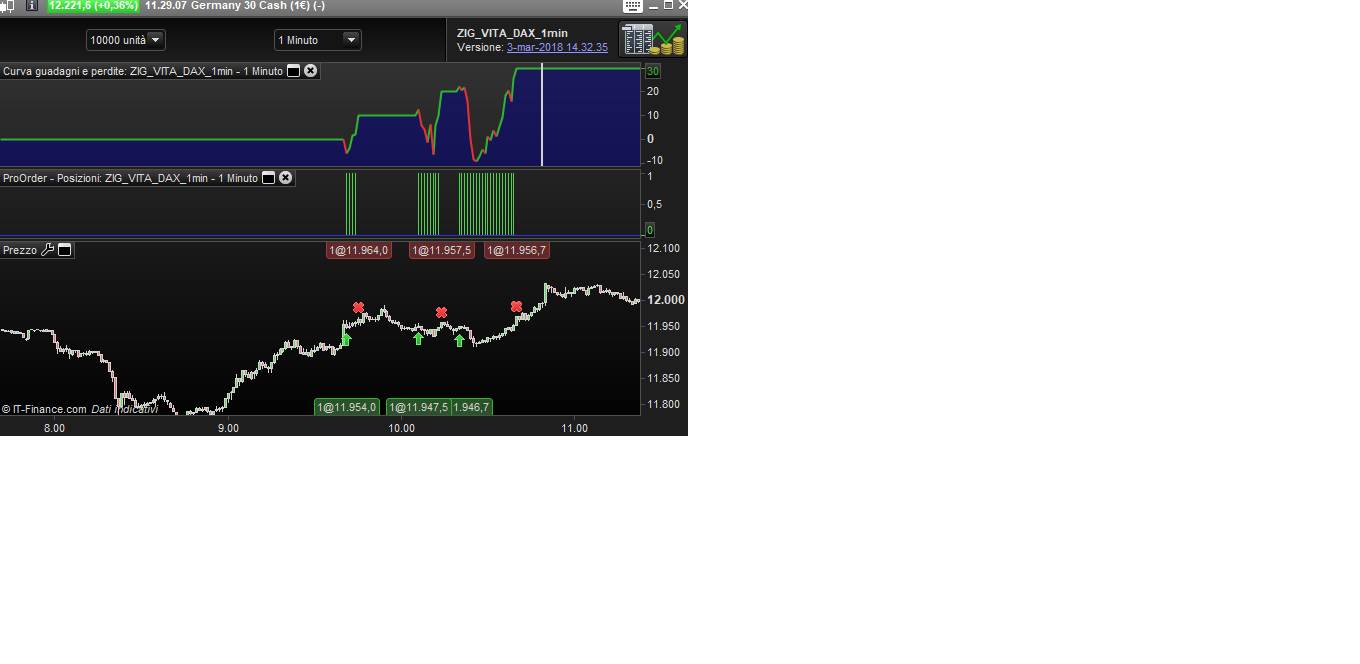Click the green buy arrow above 1@11.947,5
This screenshot has height=664, width=1360.
coord(418,339)
